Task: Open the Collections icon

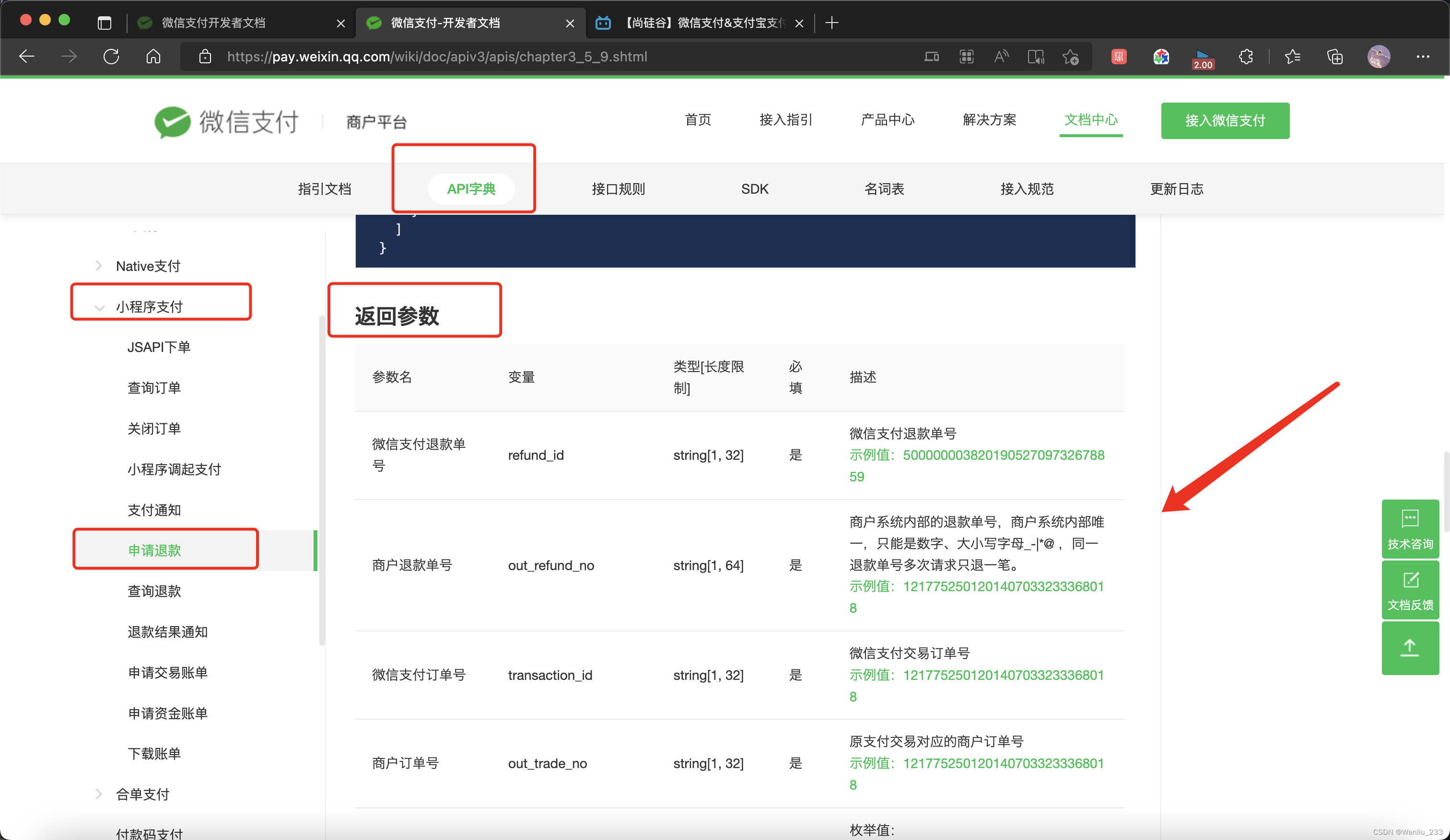Action: click(1335, 57)
